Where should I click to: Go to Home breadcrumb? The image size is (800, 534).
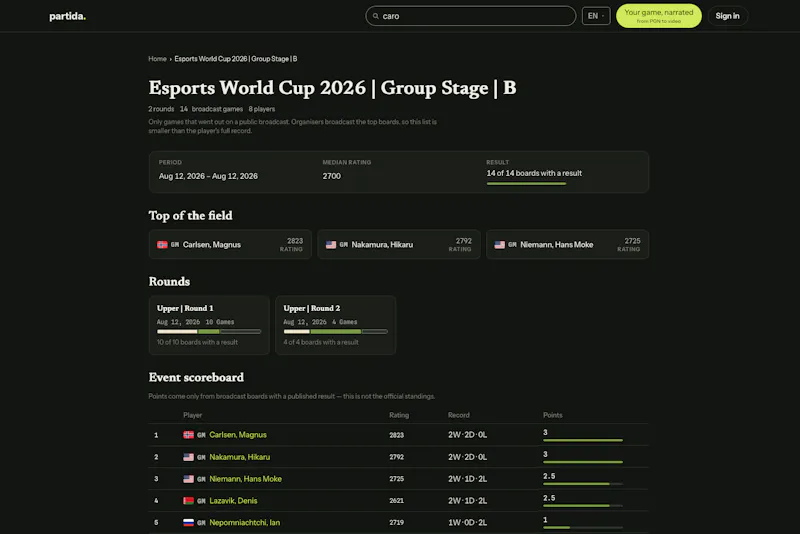point(157,59)
